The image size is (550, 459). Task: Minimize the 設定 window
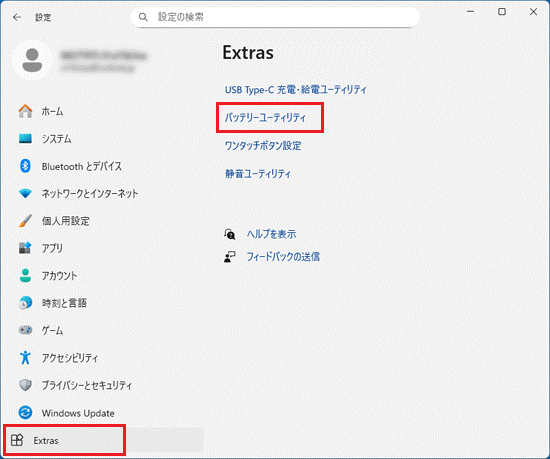[471, 12]
